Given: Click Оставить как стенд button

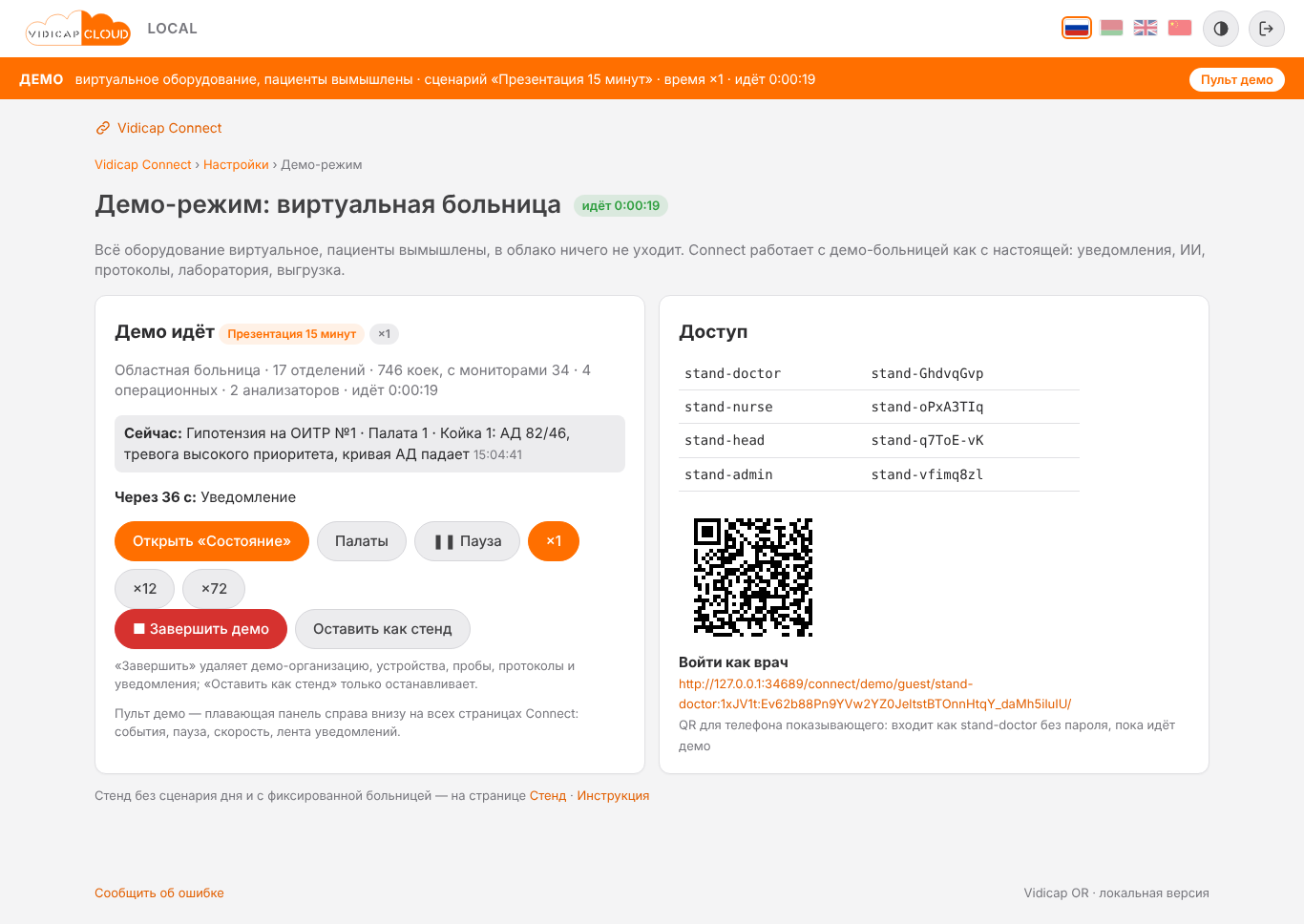Looking at the screenshot, I should point(383,629).
